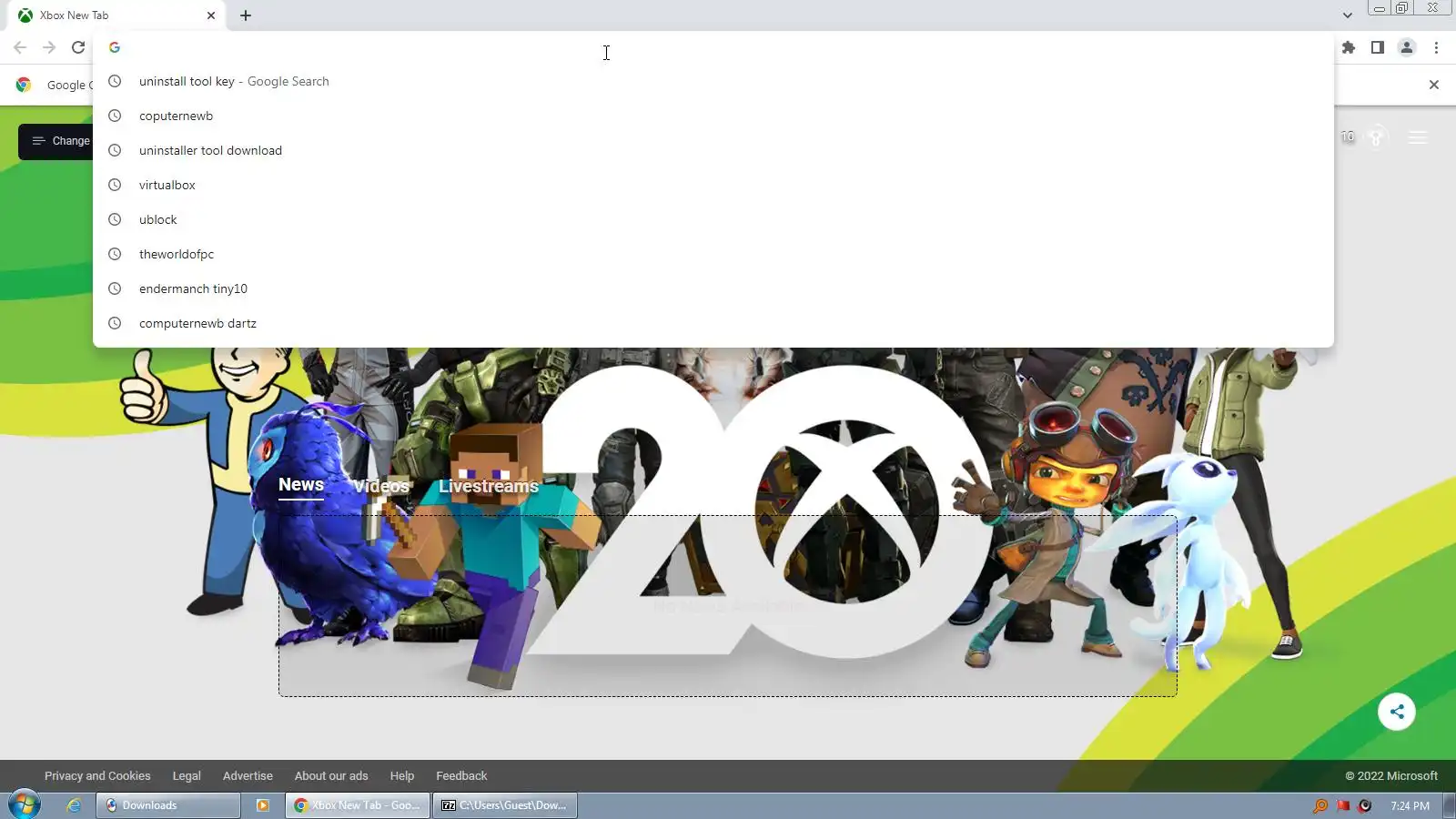Viewport: 1456px width, 819px height.
Task: Open the 7-Zip C:\Users\Guest taskbar window
Action: click(505, 805)
